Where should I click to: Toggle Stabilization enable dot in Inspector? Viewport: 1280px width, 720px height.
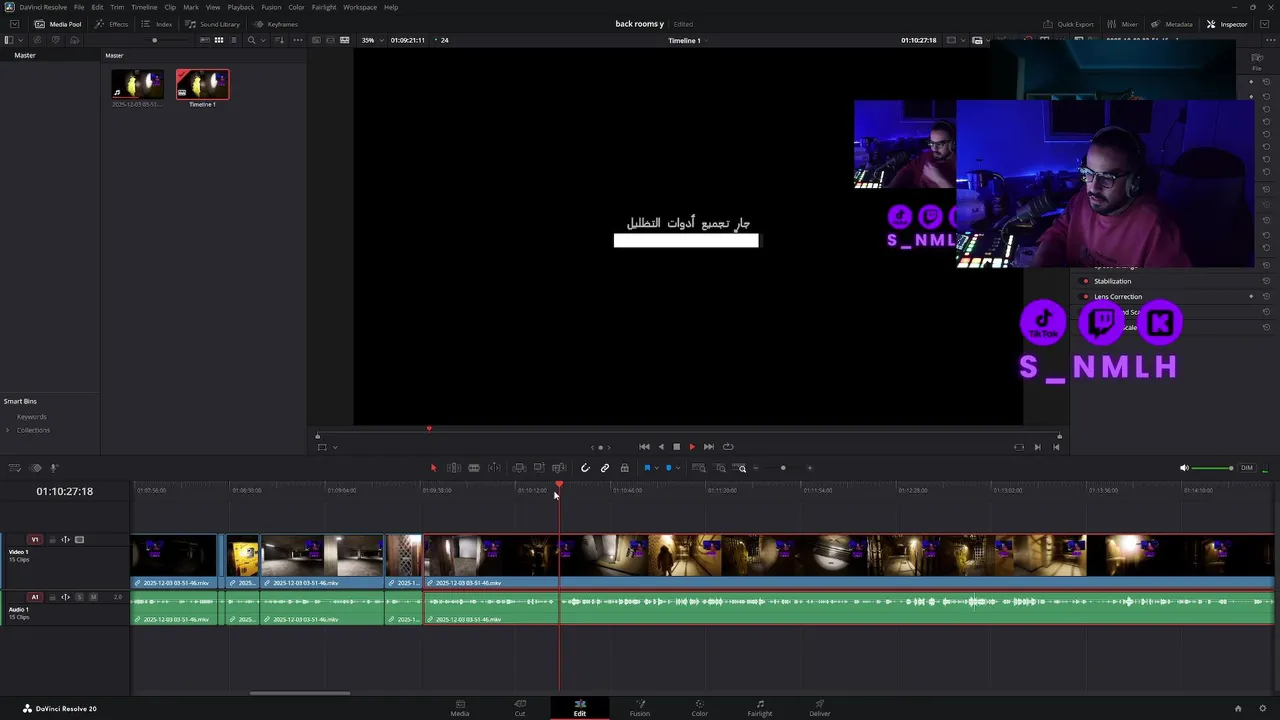tap(1086, 281)
